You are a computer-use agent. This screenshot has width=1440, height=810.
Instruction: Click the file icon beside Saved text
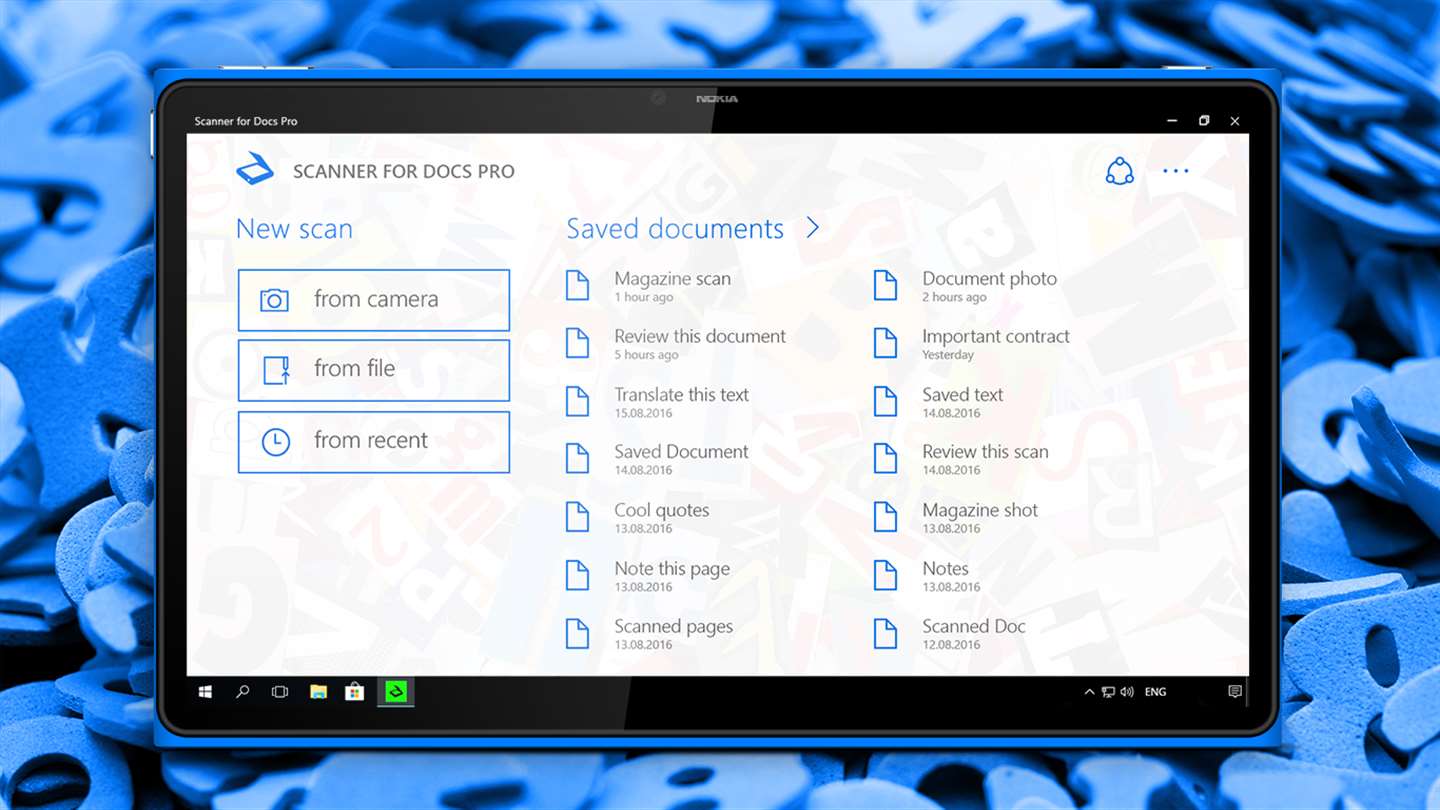[886, 401]
